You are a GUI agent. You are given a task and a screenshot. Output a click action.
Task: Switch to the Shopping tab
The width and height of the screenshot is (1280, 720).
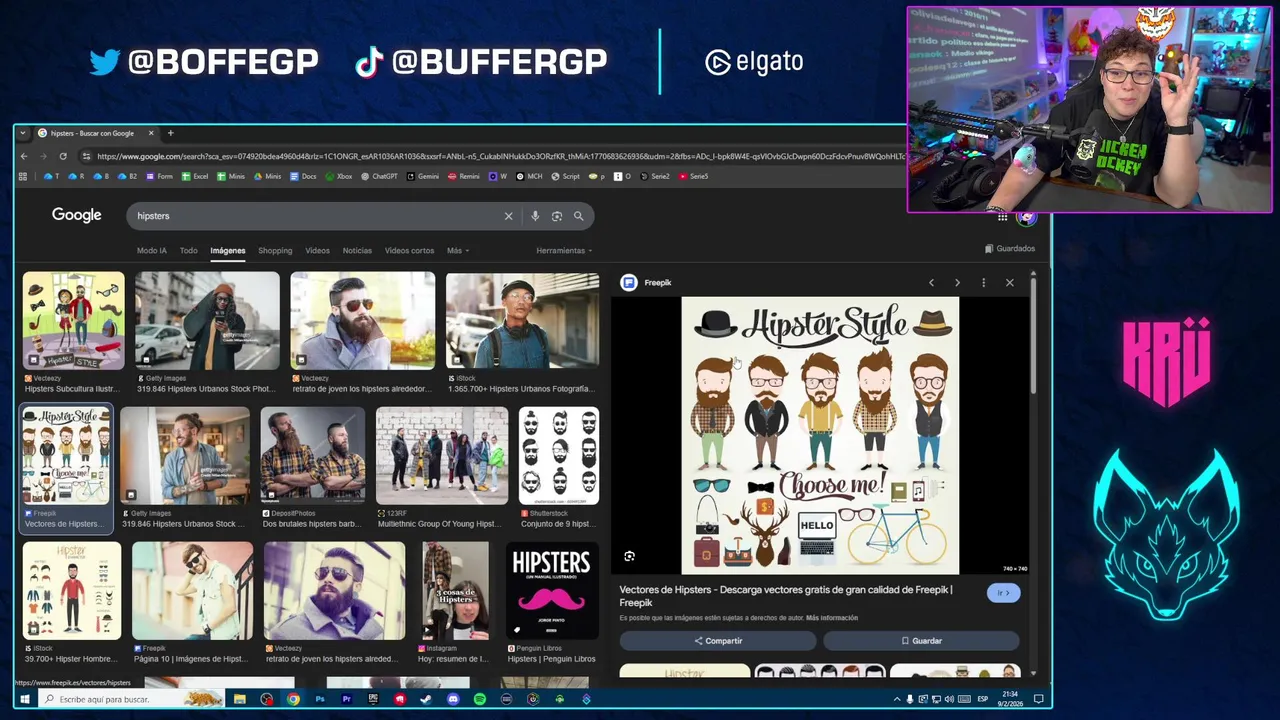coord(275,251)
